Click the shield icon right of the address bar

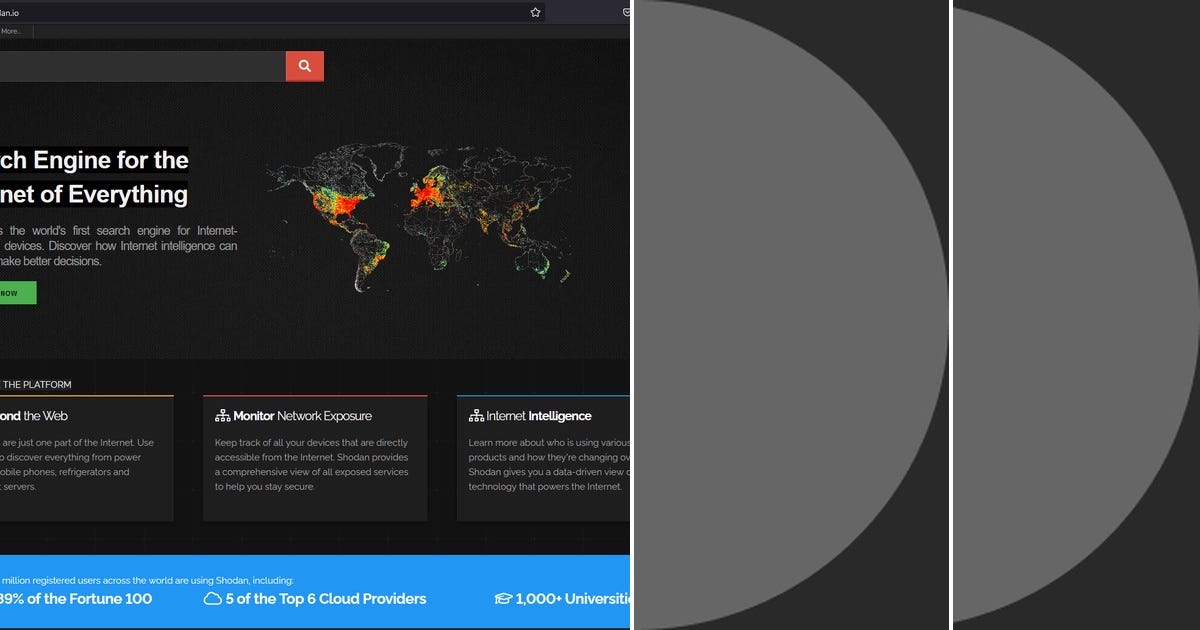click(625, 12)
